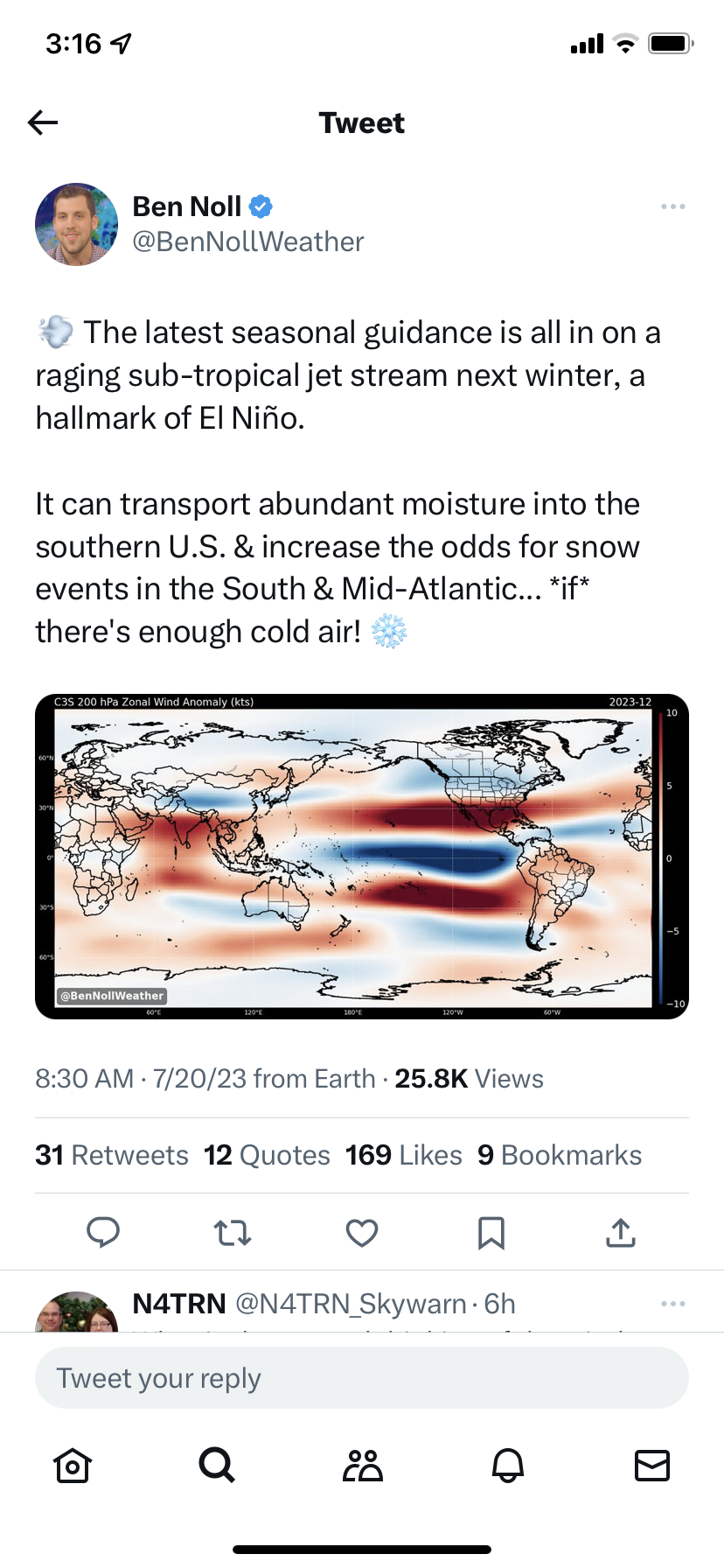Open the Communities people icon
The image size is (724, 1568).
click(x=363, y=1465)
